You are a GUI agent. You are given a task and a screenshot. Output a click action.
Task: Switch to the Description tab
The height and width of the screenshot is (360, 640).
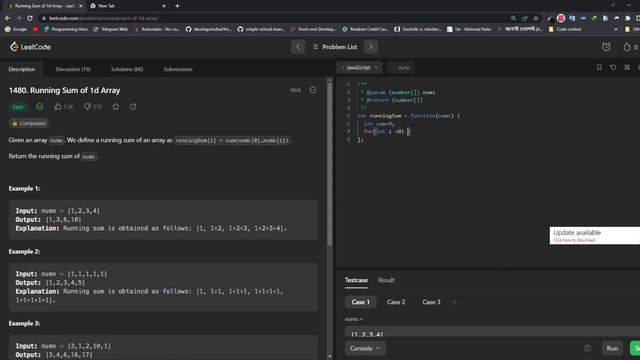click(22, 69)
